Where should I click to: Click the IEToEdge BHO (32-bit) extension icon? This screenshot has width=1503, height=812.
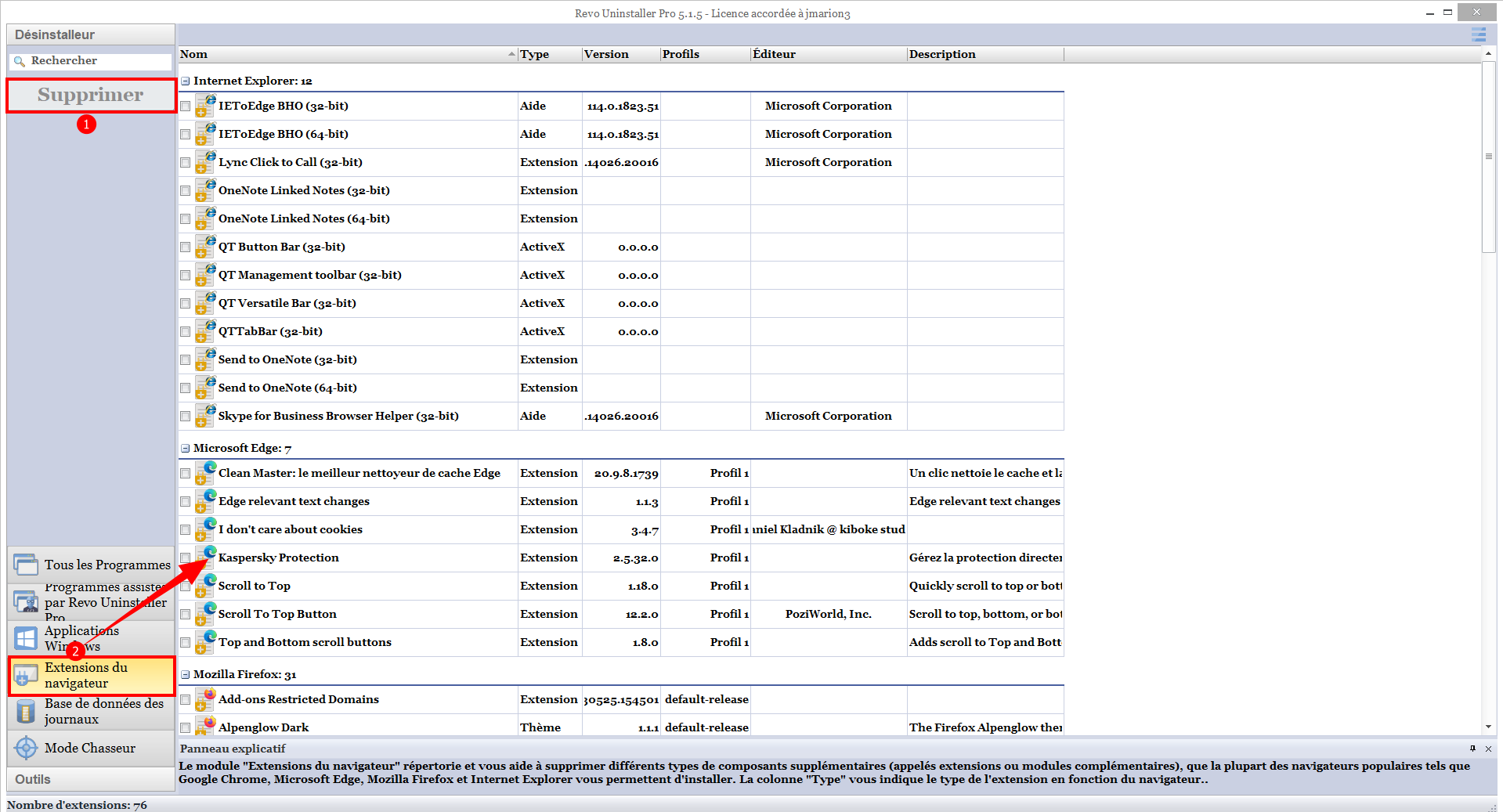point(205,106)
